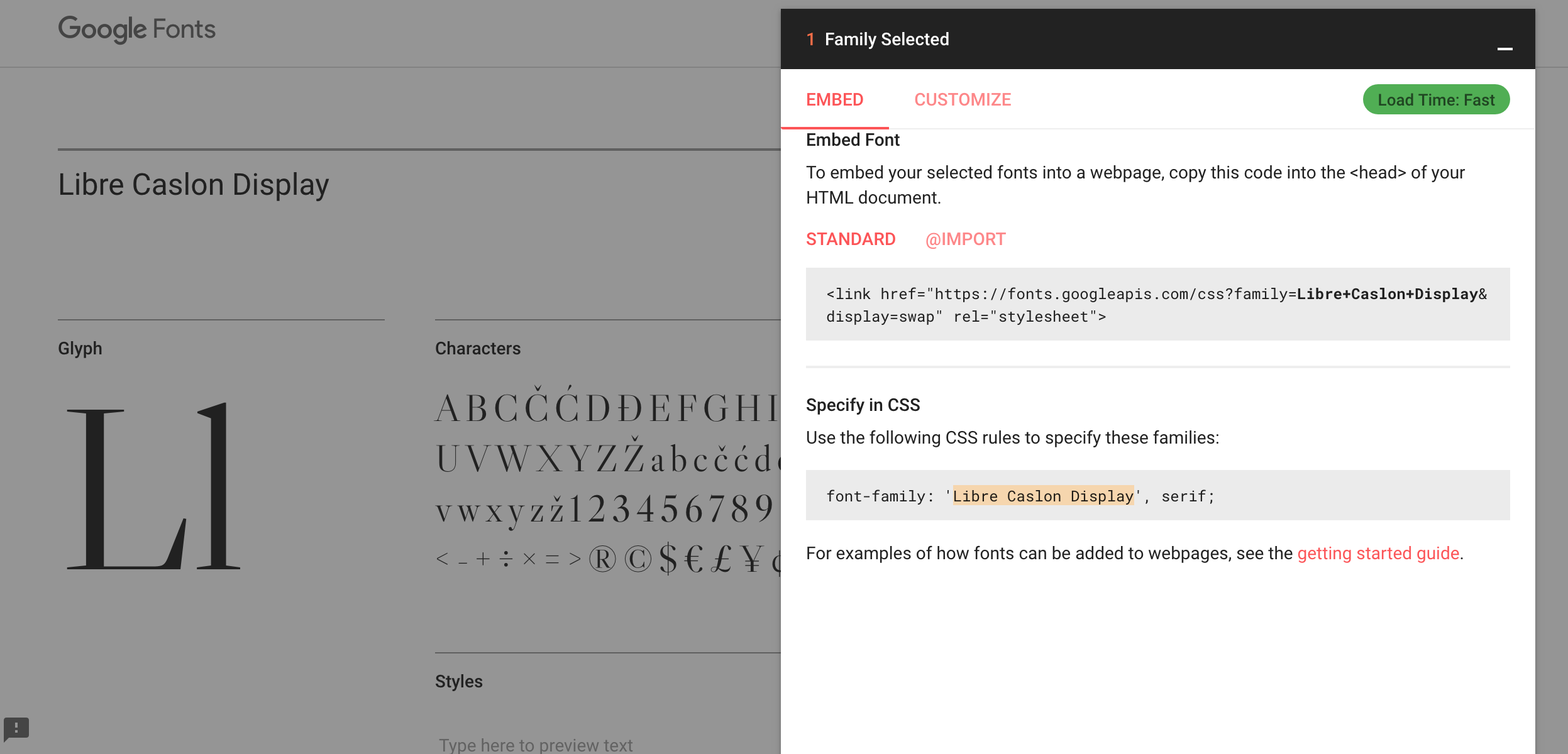Select the @IMPORT embed option
Image resolution: width=1568 pixels, height=754 pixels.
965,239
